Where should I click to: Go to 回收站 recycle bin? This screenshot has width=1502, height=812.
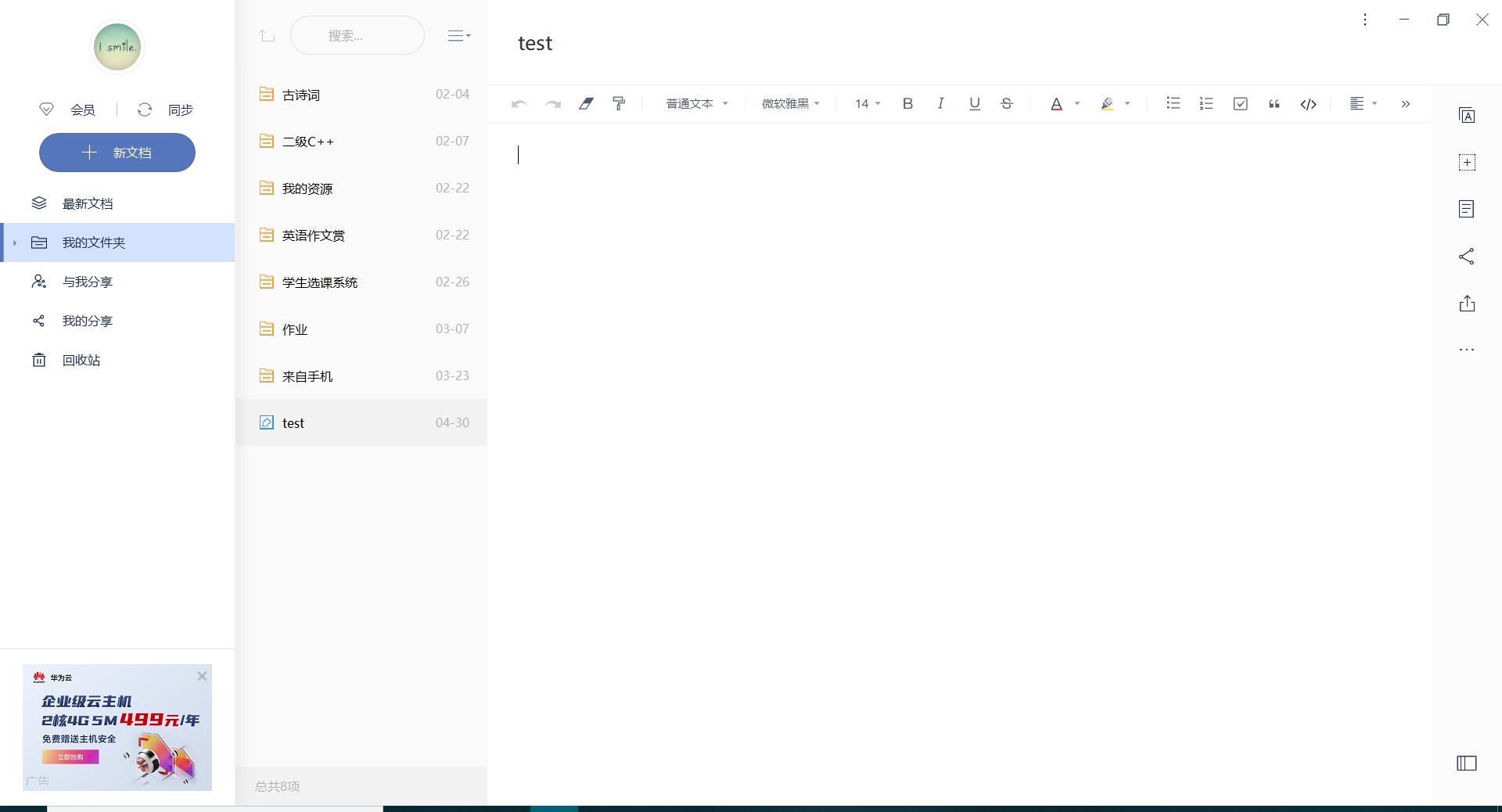pyautogui.click(x=81, y=360)
